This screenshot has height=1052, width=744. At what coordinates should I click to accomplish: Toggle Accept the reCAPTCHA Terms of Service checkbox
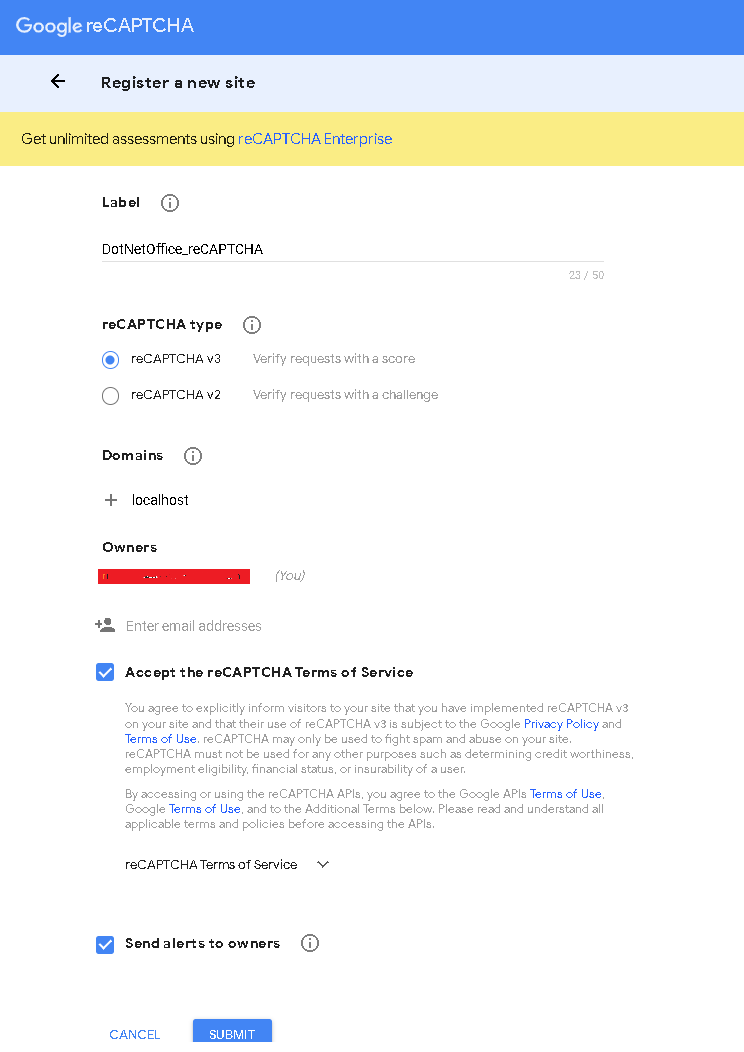point(105,672)
